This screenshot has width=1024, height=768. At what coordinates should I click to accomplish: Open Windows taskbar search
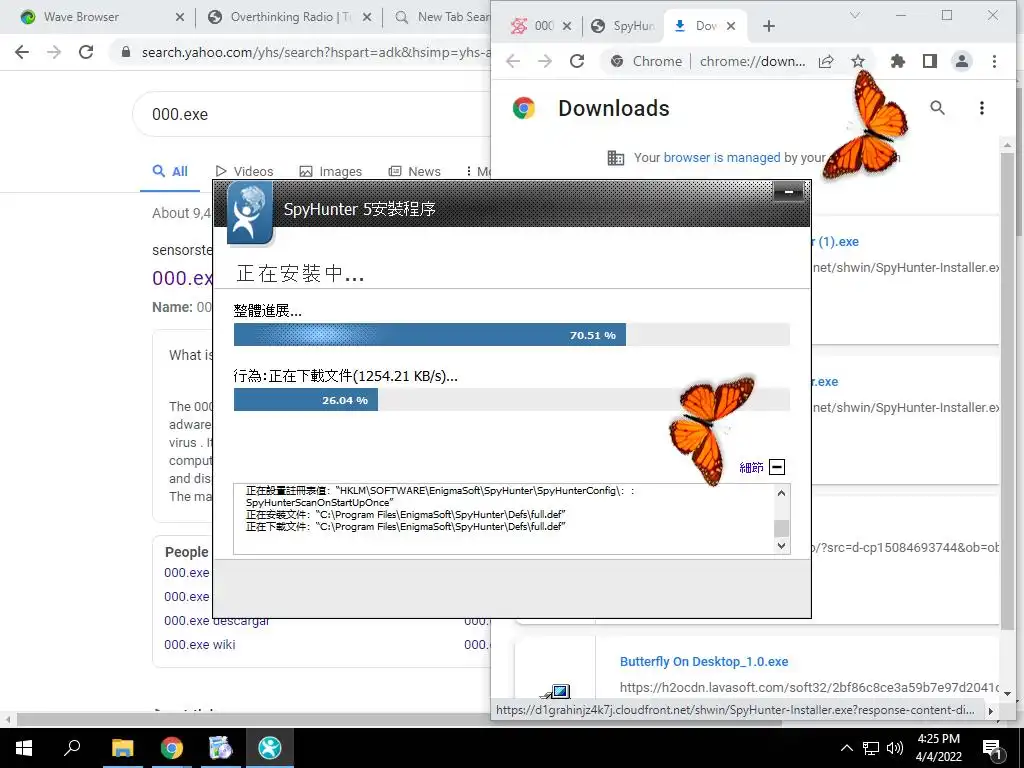72,747
